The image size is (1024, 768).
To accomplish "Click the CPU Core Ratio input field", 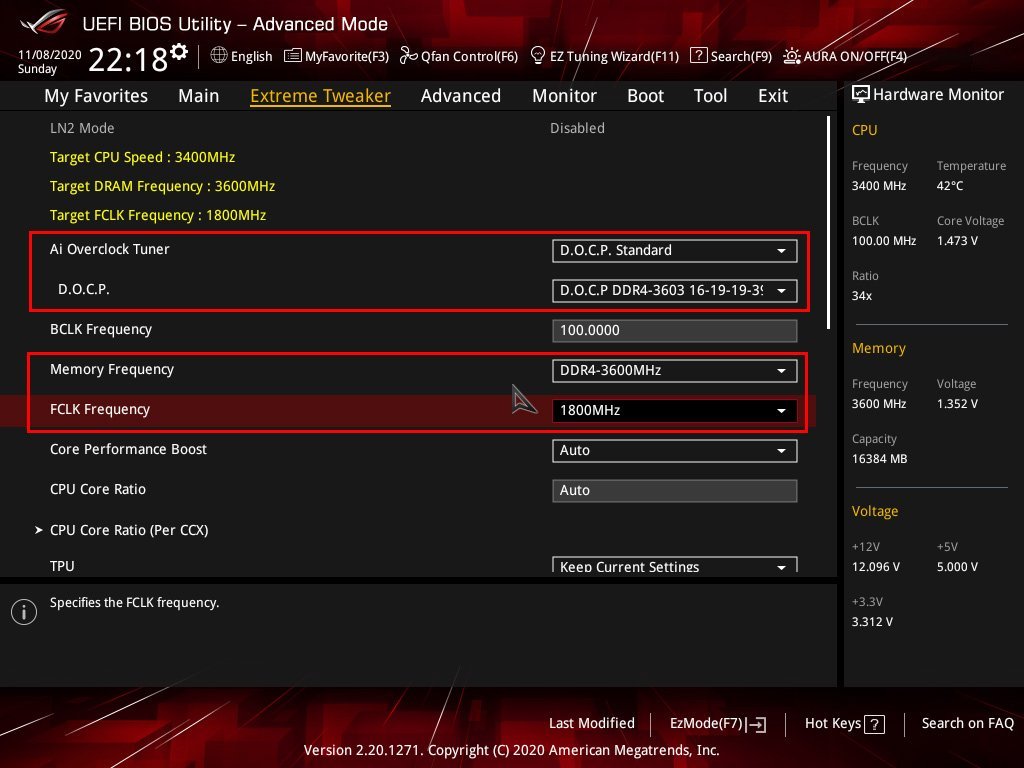I will click(x=675, y=490).
